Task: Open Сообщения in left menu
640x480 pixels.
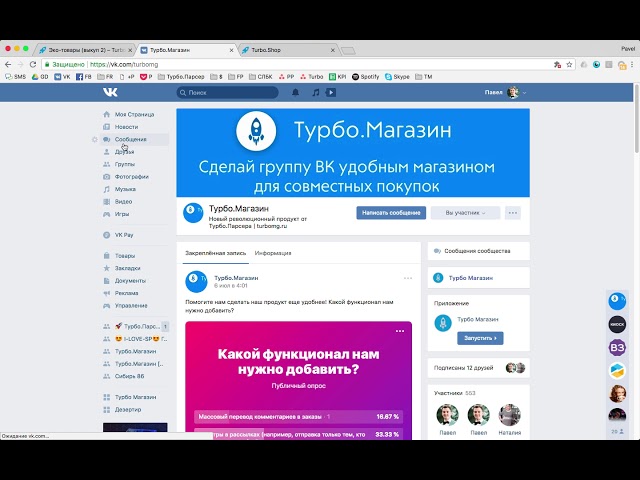Action: pyautogui.click(x=134, y=140)
